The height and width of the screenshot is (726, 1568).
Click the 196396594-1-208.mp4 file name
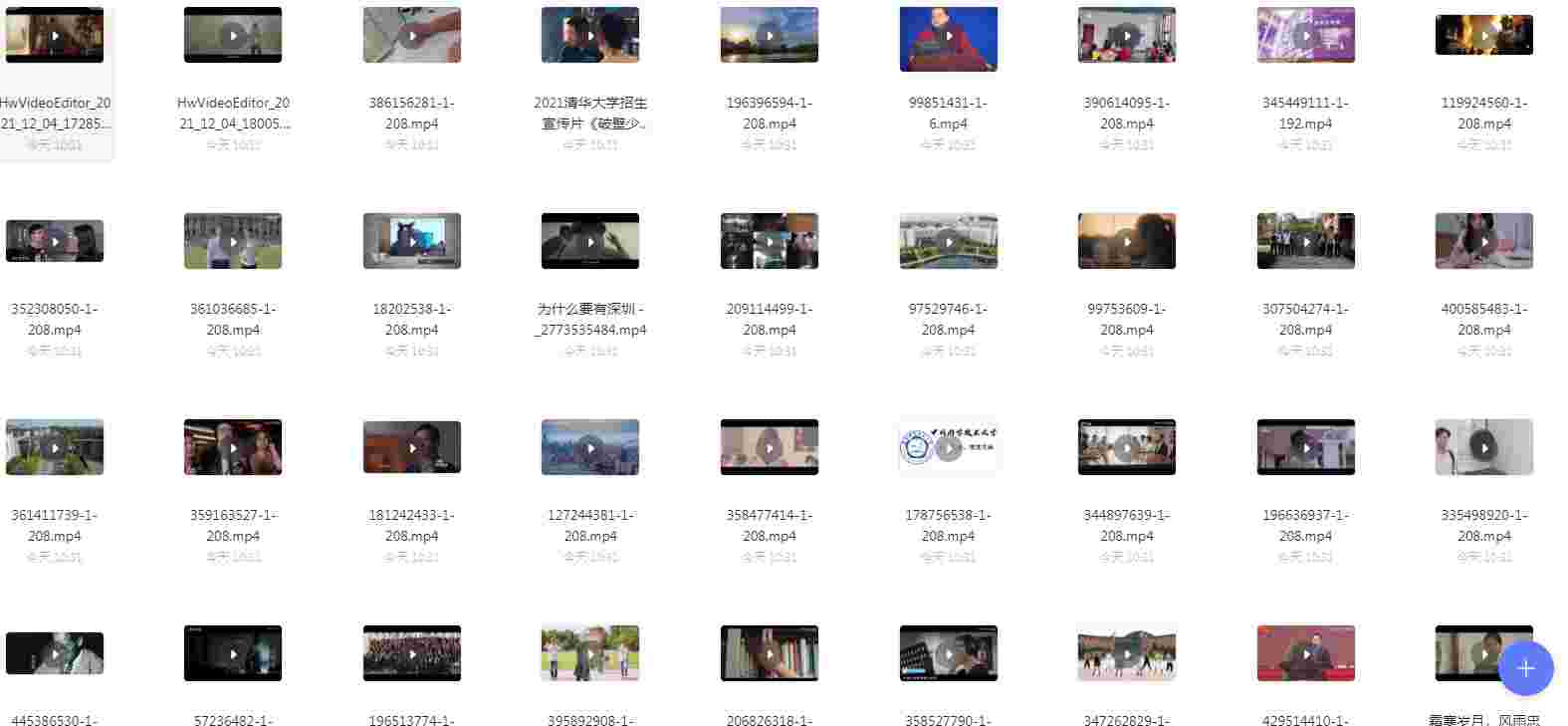[769, 114]
